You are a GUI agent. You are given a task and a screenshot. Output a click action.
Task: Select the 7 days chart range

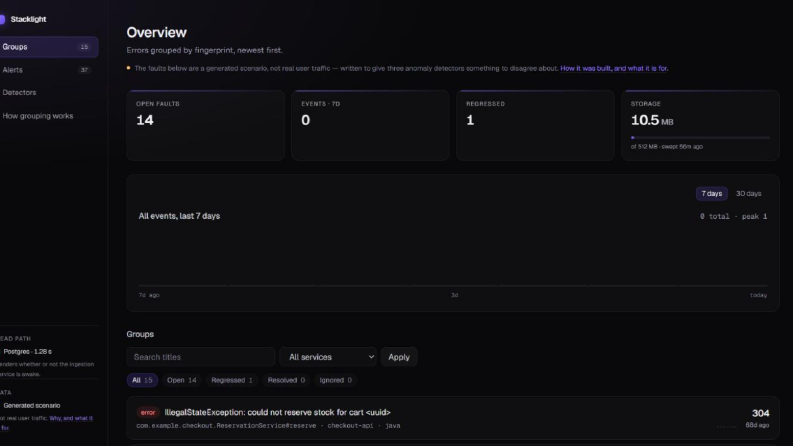[x=712, y=194]
